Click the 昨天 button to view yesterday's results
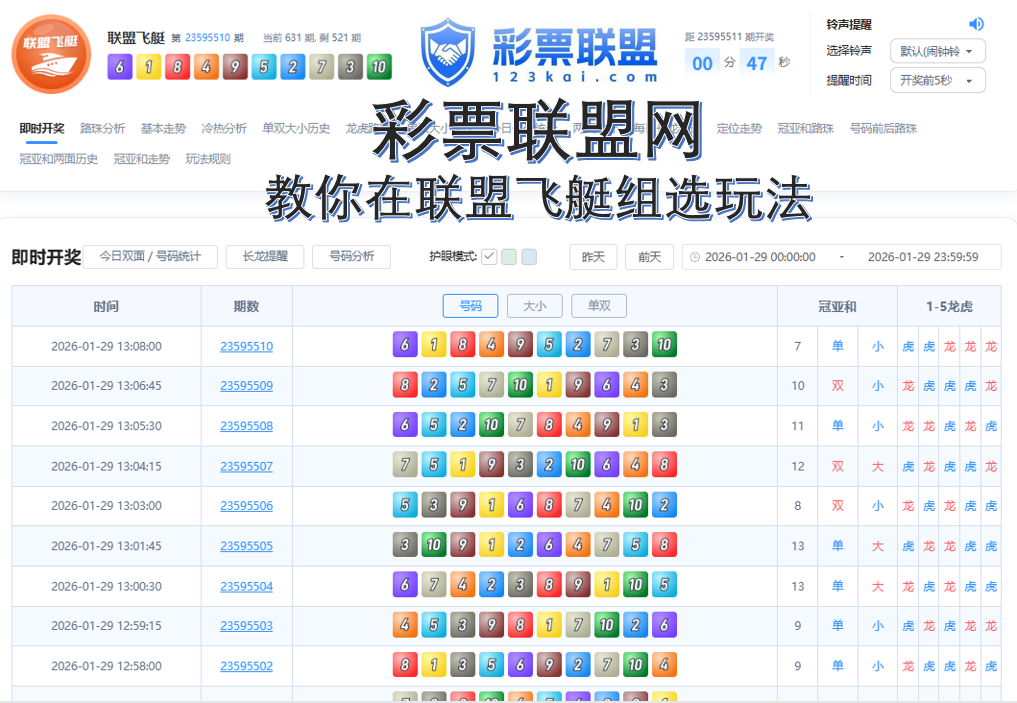The width and height of the screenshot is (1017, 703). 592,256
